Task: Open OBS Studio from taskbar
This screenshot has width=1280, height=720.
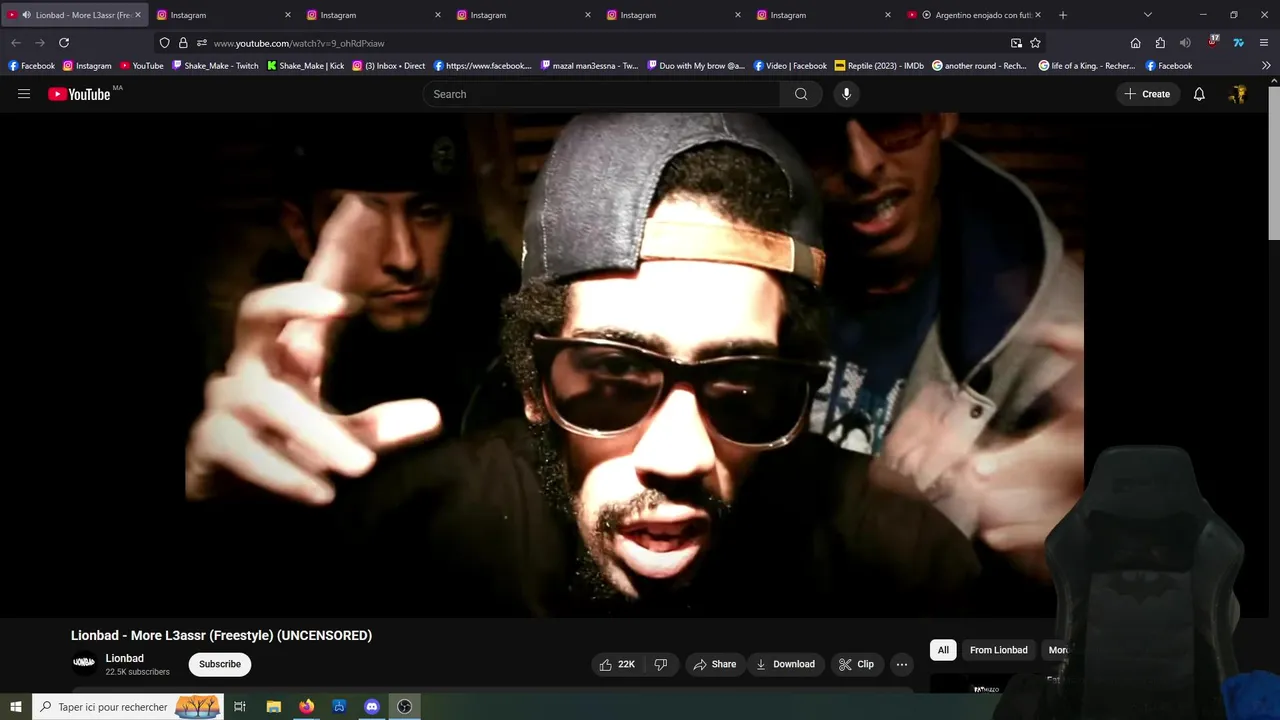Action: pyautogui.click(x=405, y=707)
